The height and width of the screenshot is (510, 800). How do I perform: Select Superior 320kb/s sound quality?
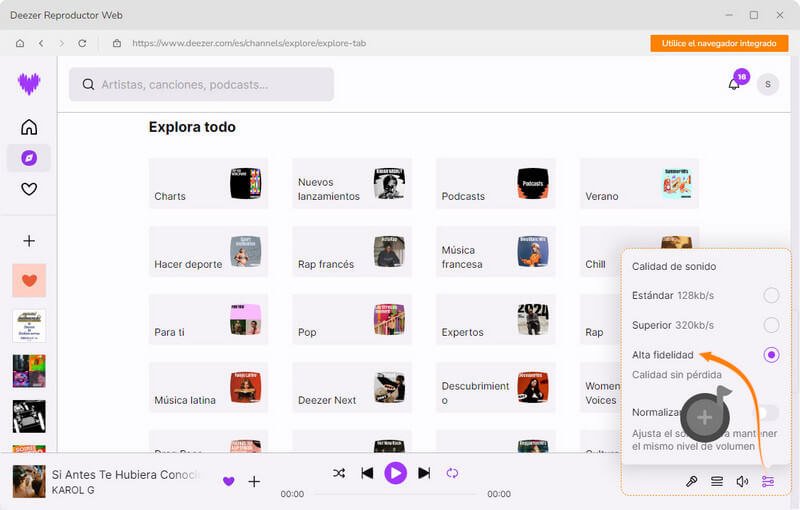click(x=771, y=325)
